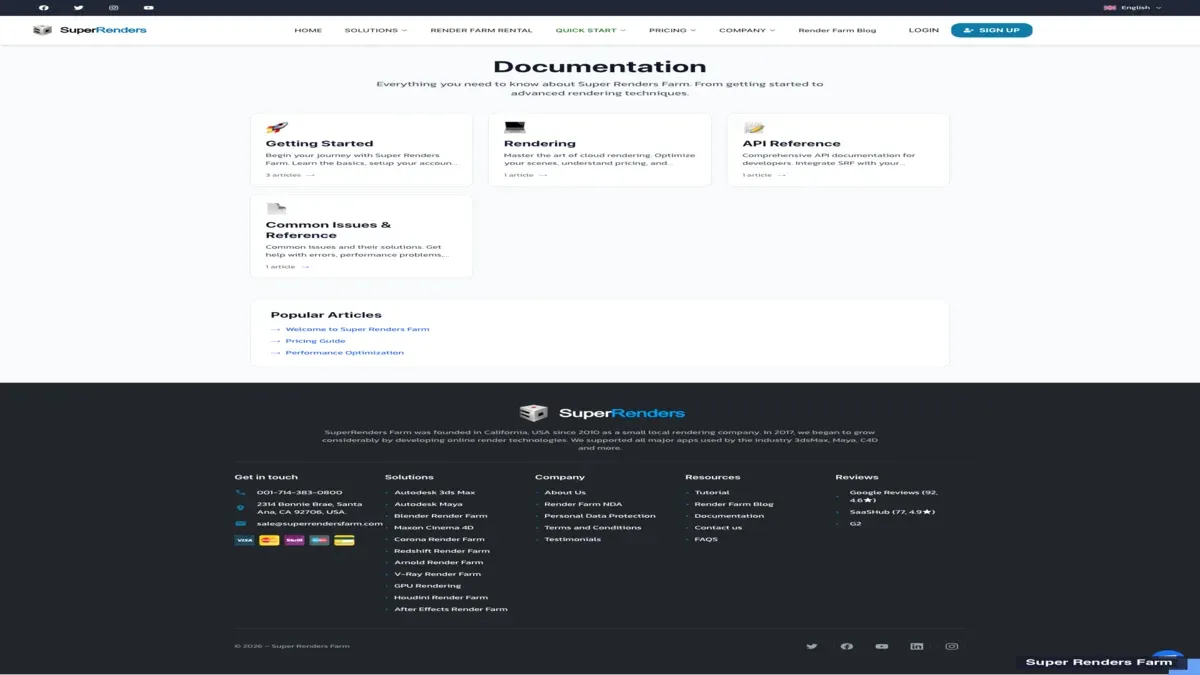Click phone number 001-714-383-0800

coord(299,492)
